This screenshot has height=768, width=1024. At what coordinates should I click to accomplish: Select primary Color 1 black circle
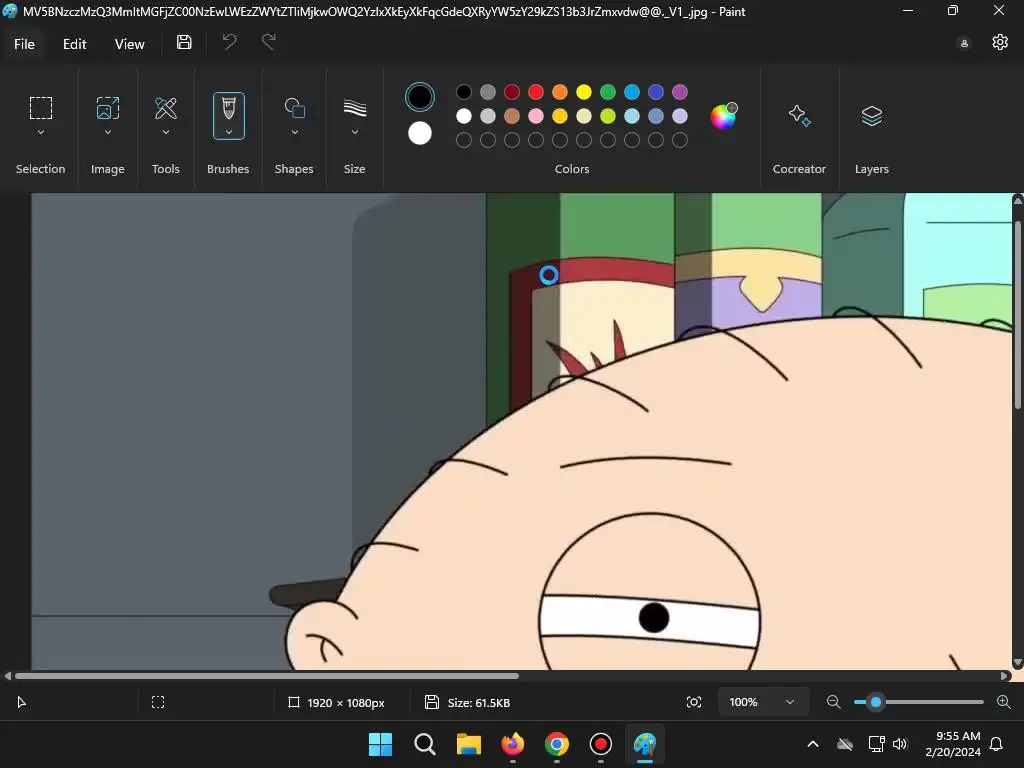tap(419, 97)
